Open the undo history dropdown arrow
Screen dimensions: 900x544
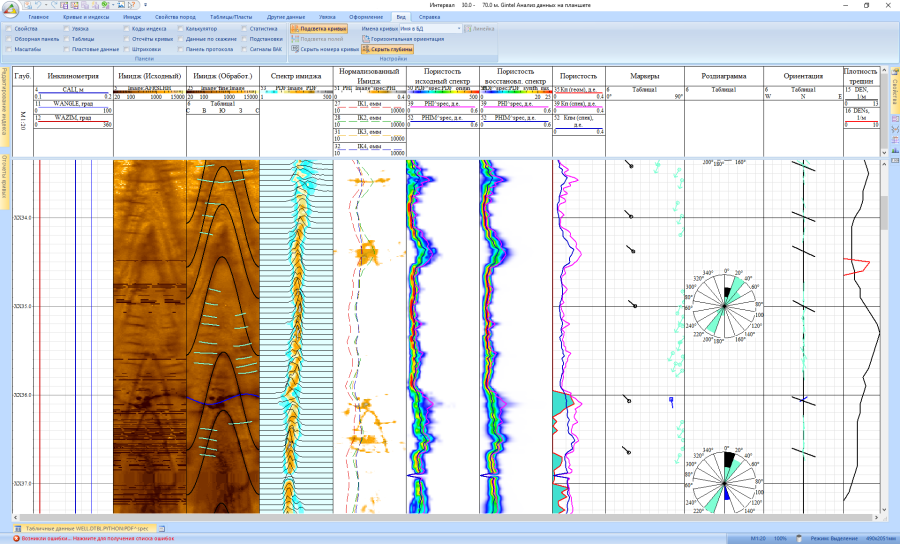pyautogui.click(x=44, y=5)
